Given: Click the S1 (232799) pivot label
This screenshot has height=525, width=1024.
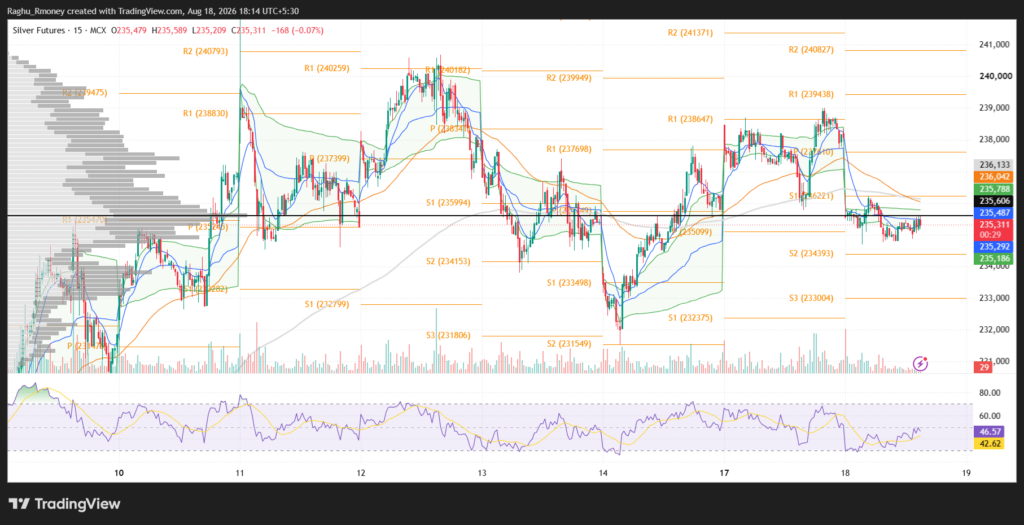Looking at the screenshot, I should point(327,304).
